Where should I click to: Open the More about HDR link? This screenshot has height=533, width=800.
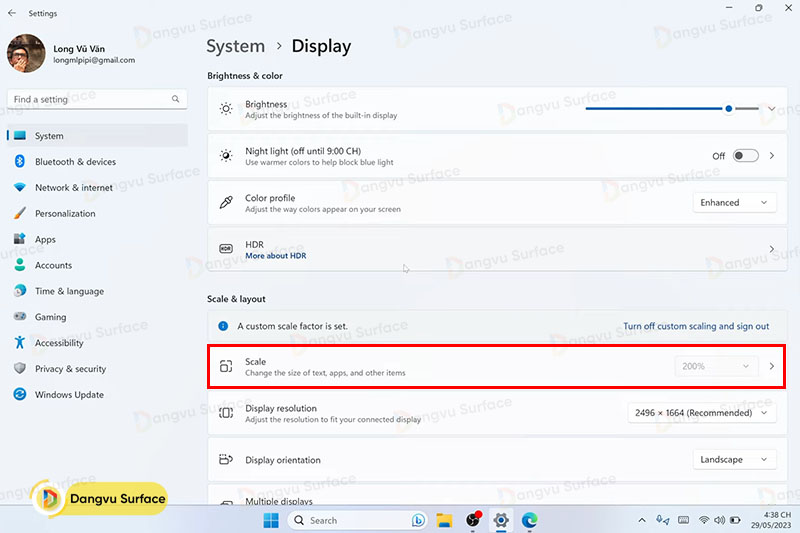click(275, 256)
